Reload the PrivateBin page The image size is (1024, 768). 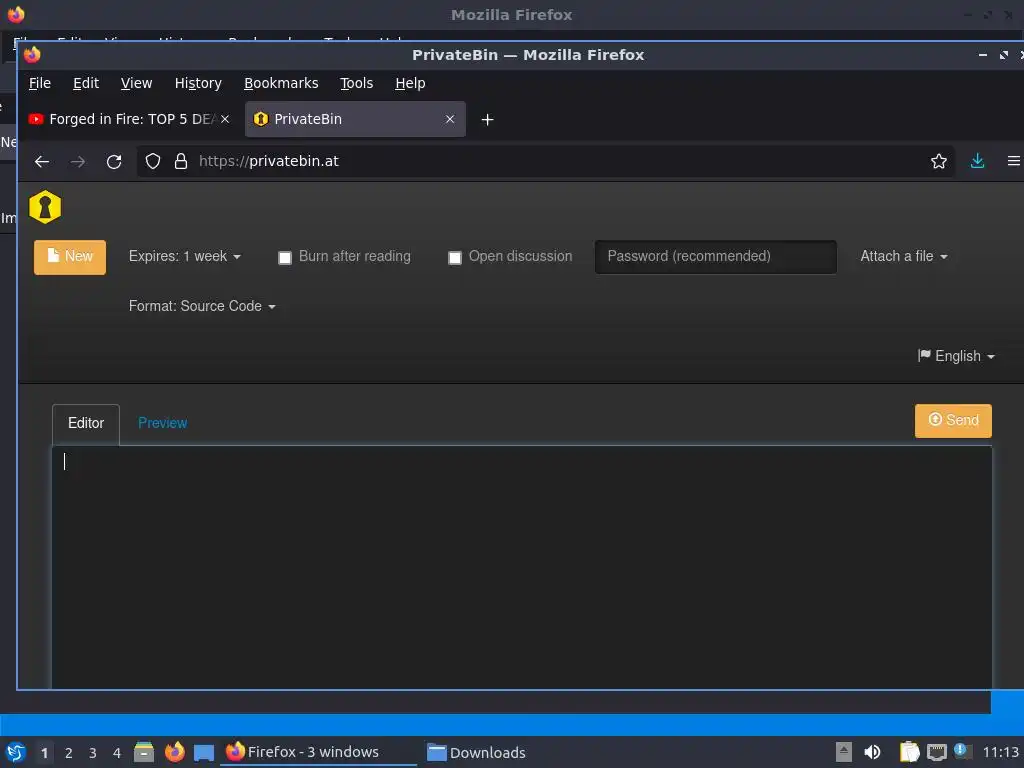tap(114, 161)
